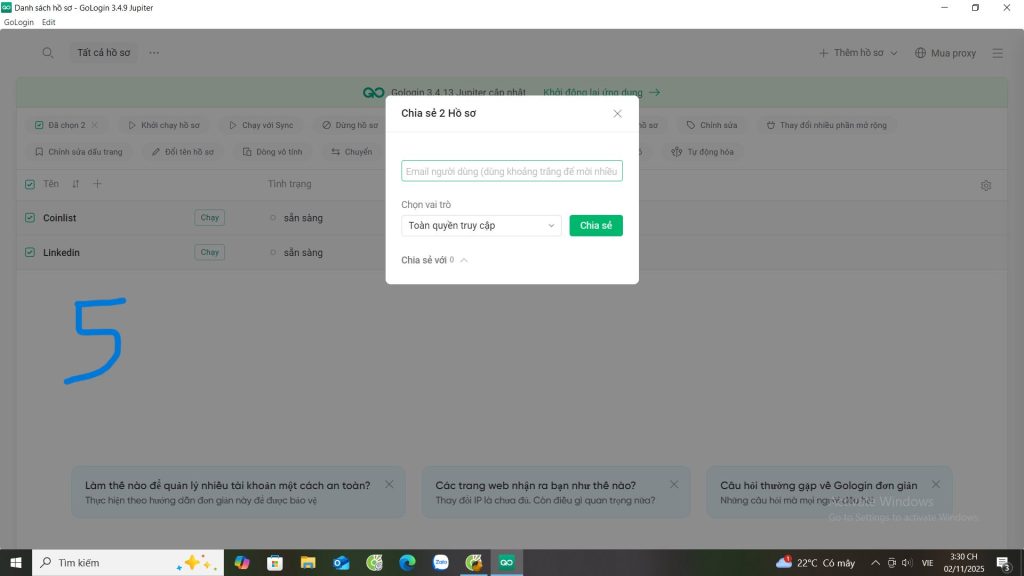The height and width of the screenshot is (576, 1024).
Task: Click Chạy button for Coinlist profile
Action: pyautogui.click(x=210, y=218)
